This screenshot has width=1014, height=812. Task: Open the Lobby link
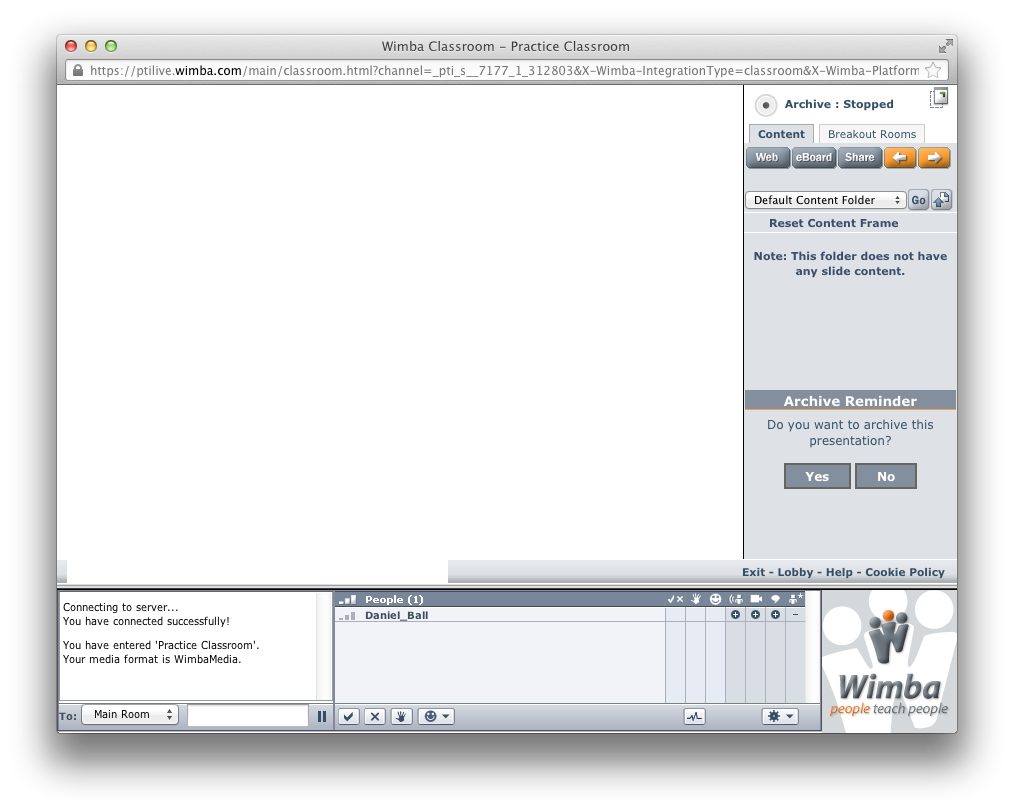coord(795,572)
